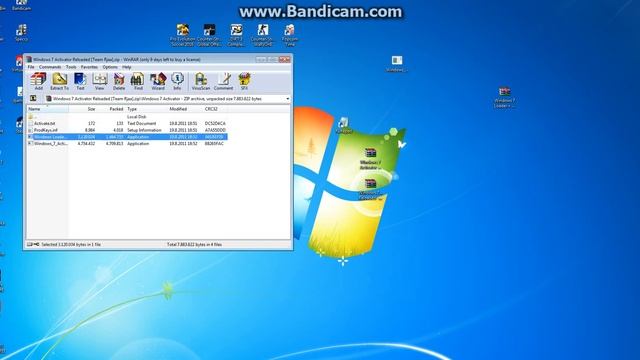Click the A7A55DDD CRC32 value
Screen dimensions: 640x360
[x=215, y=130]
